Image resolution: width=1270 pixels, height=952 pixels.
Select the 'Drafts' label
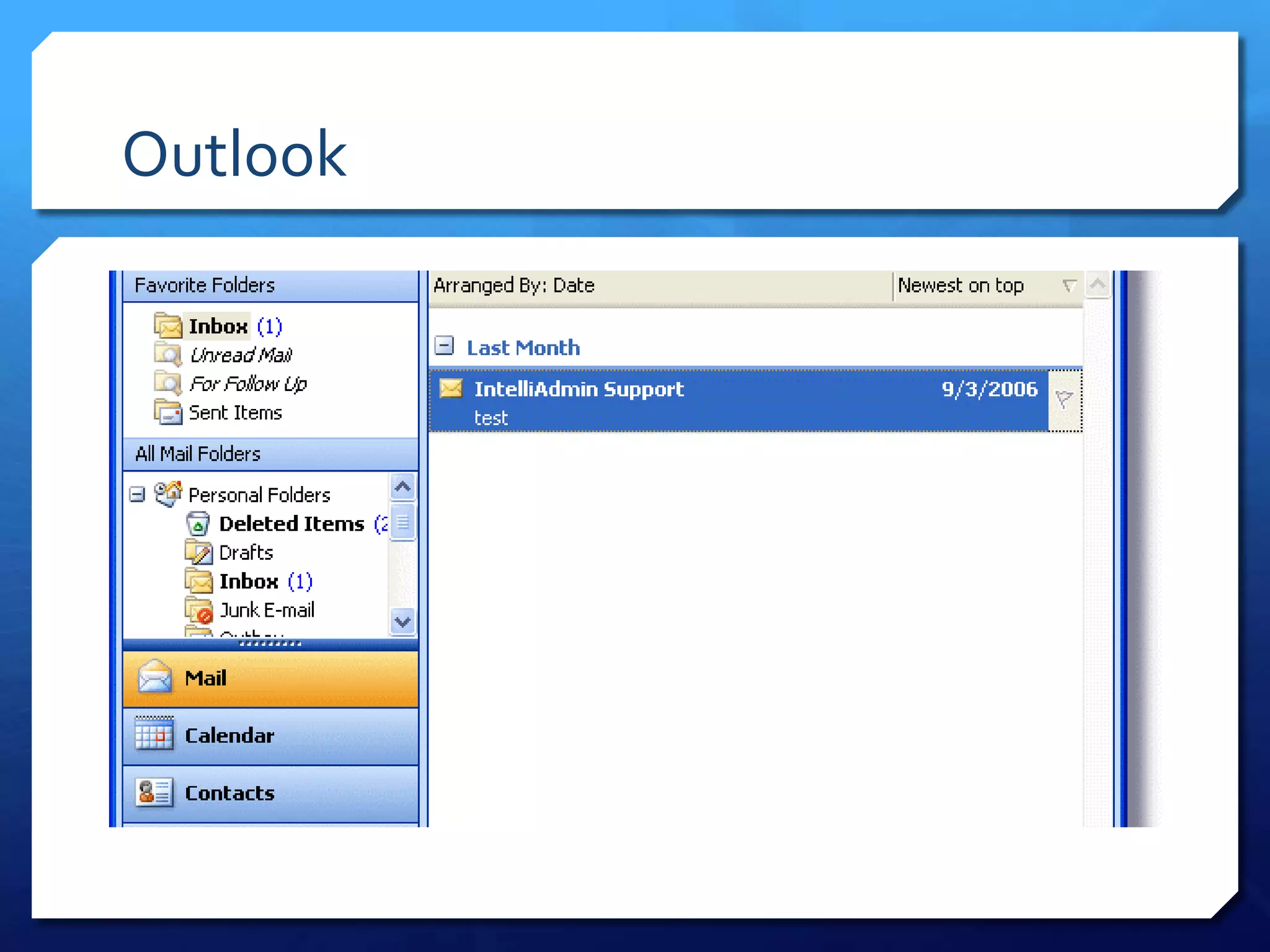point(246,553)
